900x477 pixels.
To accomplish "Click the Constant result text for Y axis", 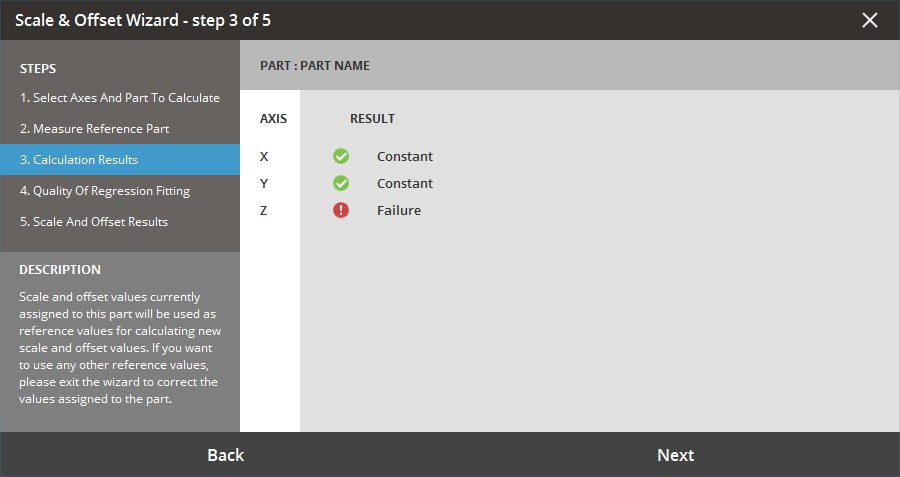I will tap(405, 184).
